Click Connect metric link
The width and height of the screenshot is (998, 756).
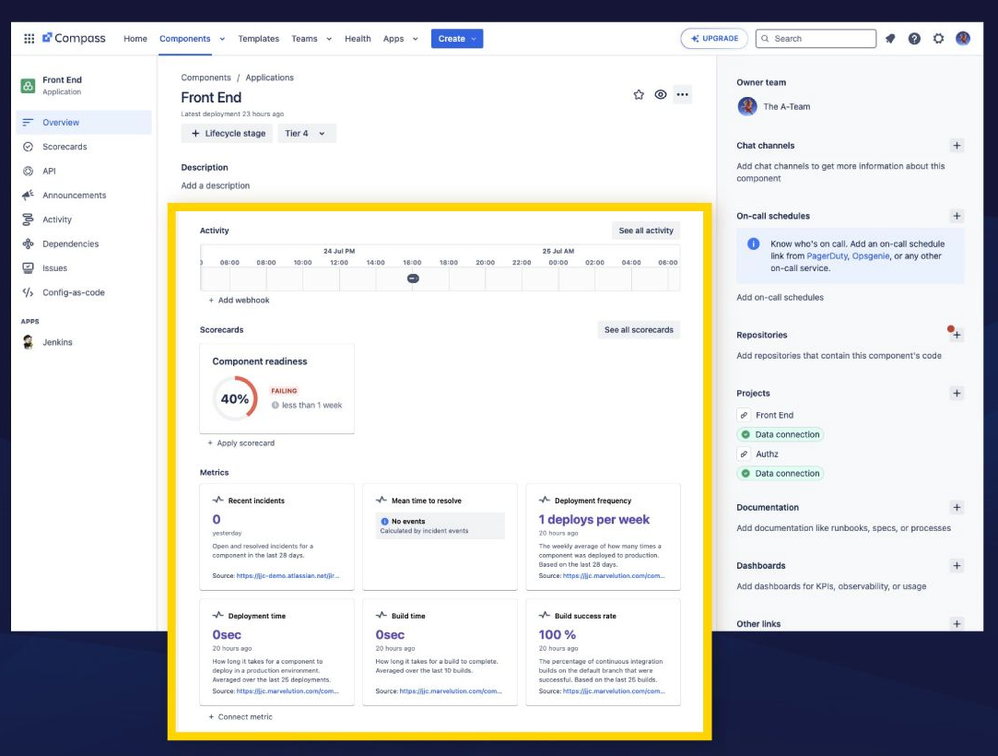tap(241, 717)
